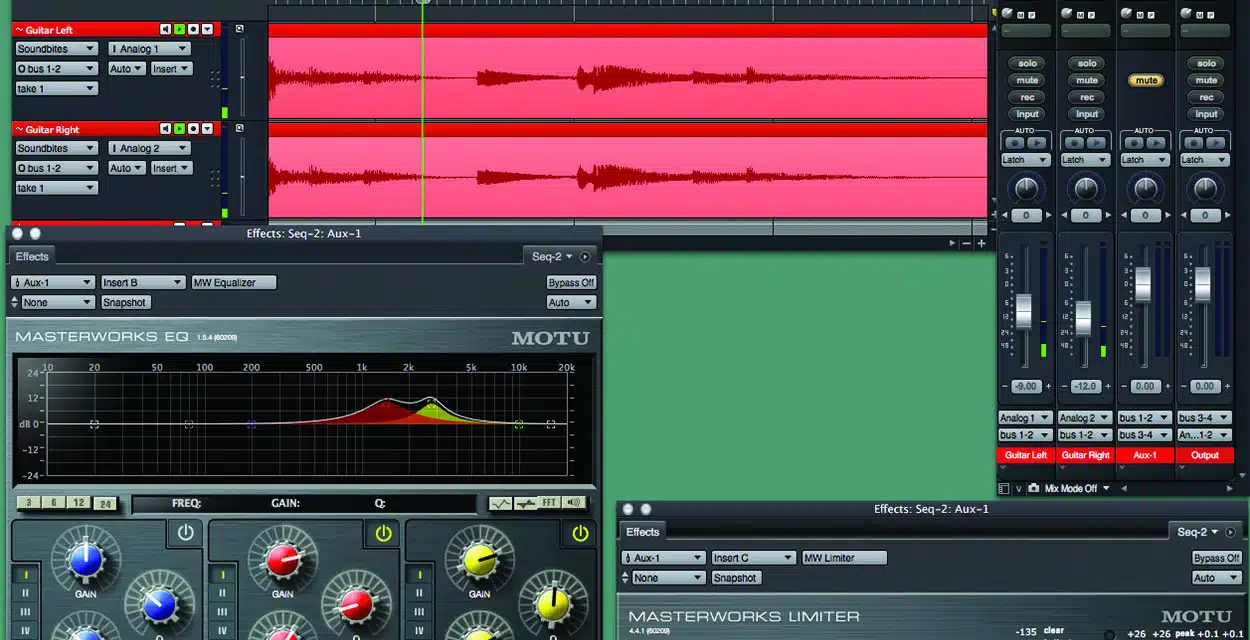Open the Seq-2 dropdown in the EQ effects window

click(552, 256)
